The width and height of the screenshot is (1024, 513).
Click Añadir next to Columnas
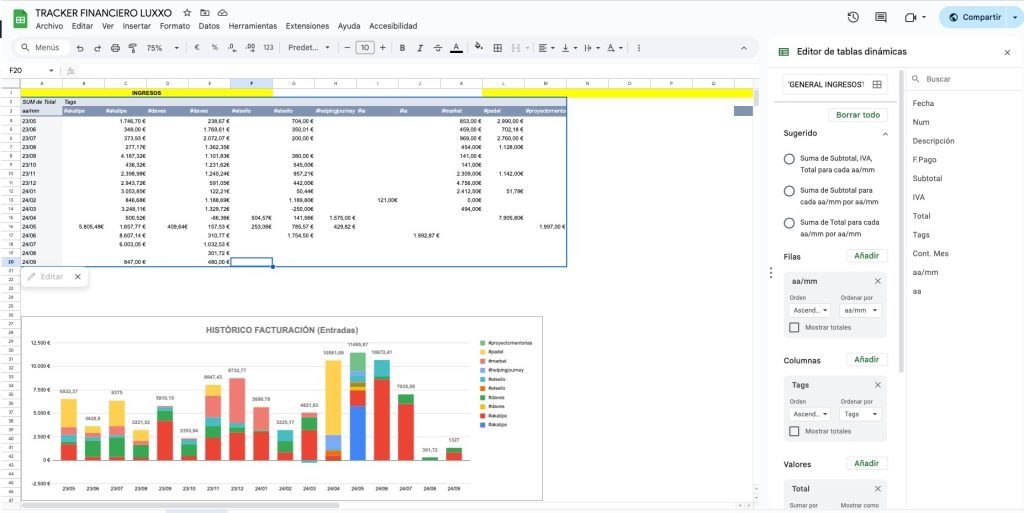tap(867, 360)
